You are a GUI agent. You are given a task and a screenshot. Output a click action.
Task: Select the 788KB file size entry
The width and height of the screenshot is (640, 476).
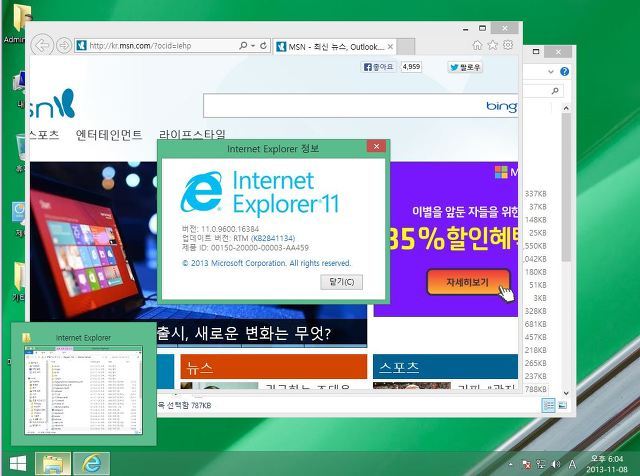(536, 389)
